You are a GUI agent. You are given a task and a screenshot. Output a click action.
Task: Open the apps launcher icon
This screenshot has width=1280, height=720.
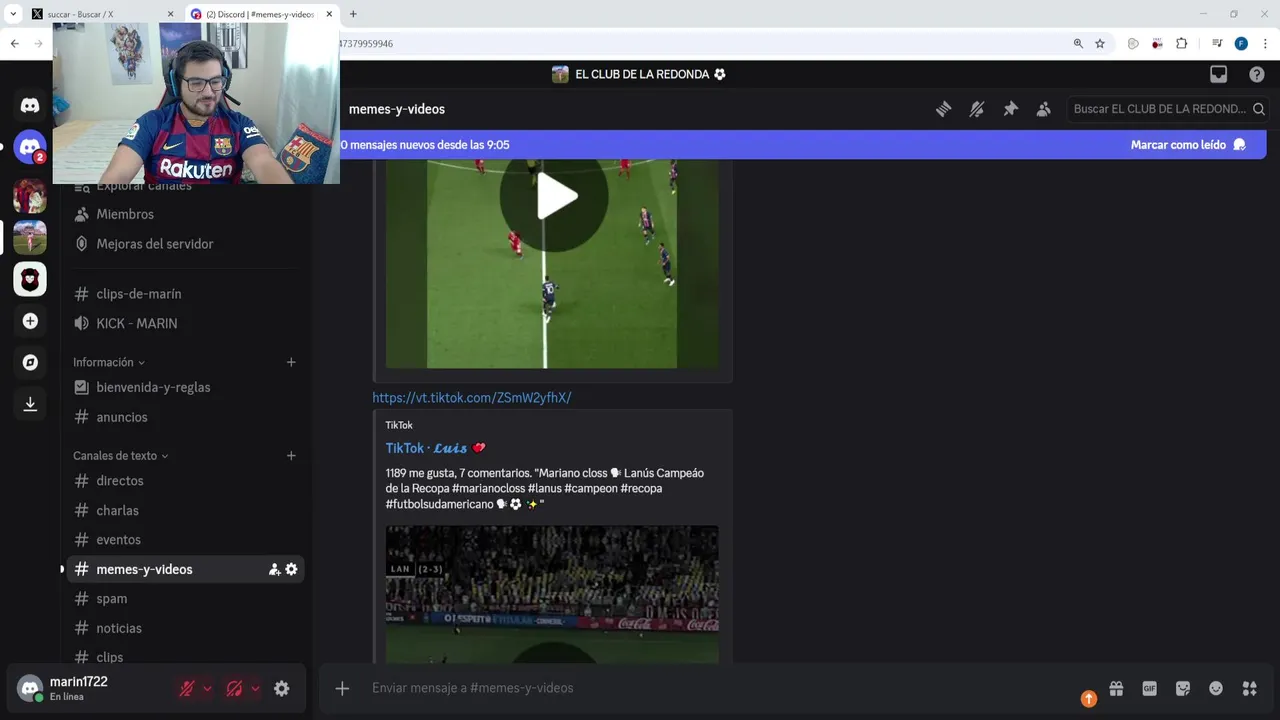click(1249, 688)
